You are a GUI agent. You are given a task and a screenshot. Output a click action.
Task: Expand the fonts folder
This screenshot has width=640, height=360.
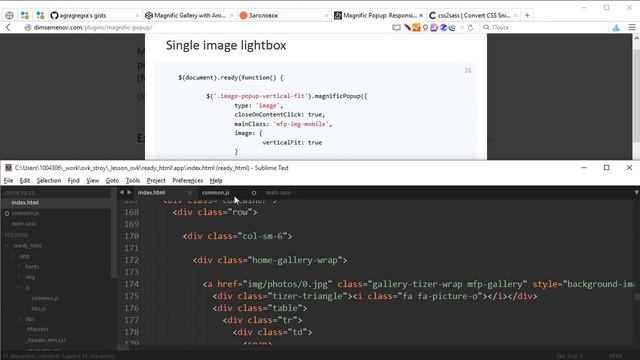(19, 267)
